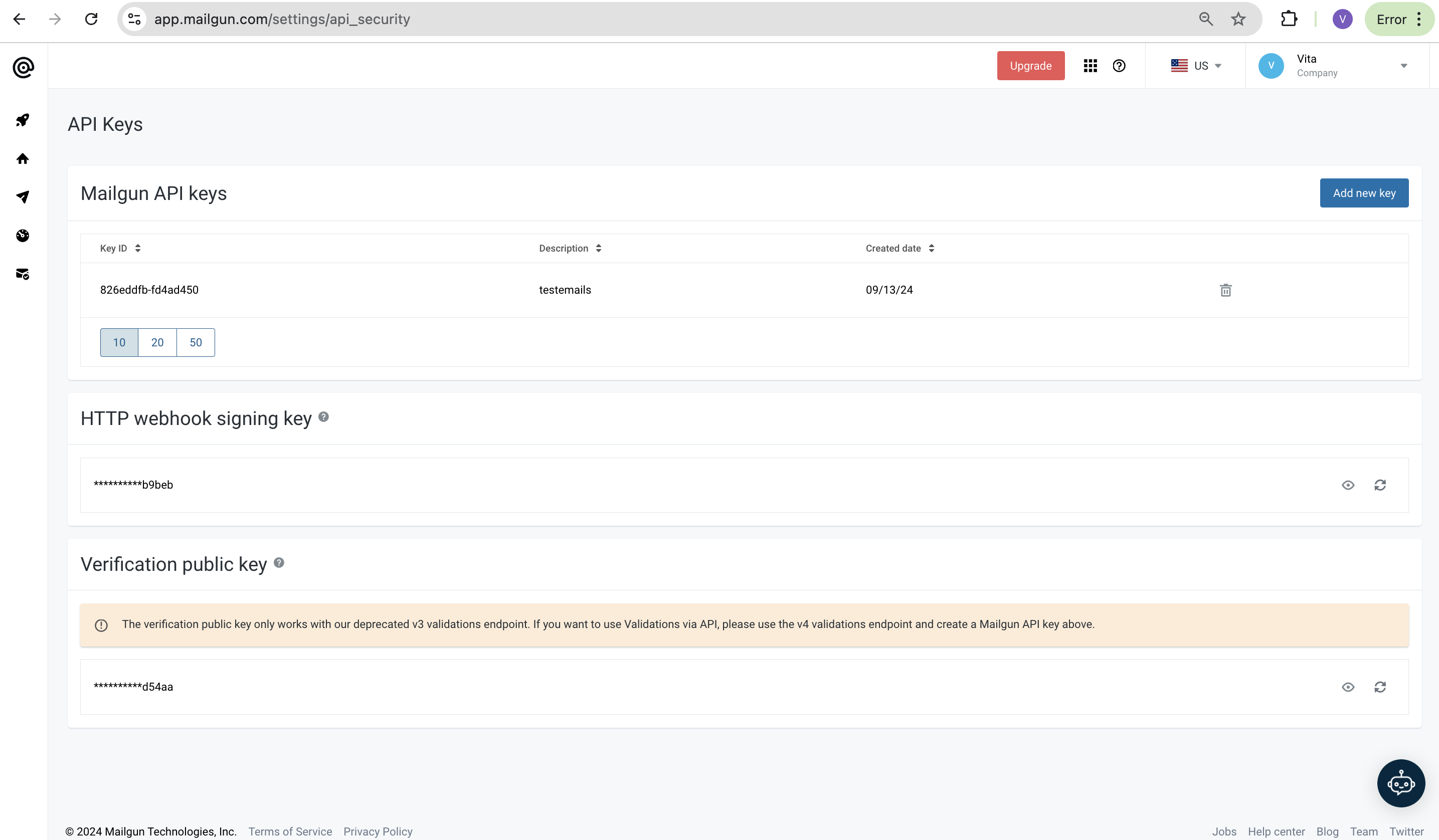Regenerate the HTTP webhook signing key
Image resolution: width=1439 pixels, height=840 pixels.
[x=1380, y=485]
